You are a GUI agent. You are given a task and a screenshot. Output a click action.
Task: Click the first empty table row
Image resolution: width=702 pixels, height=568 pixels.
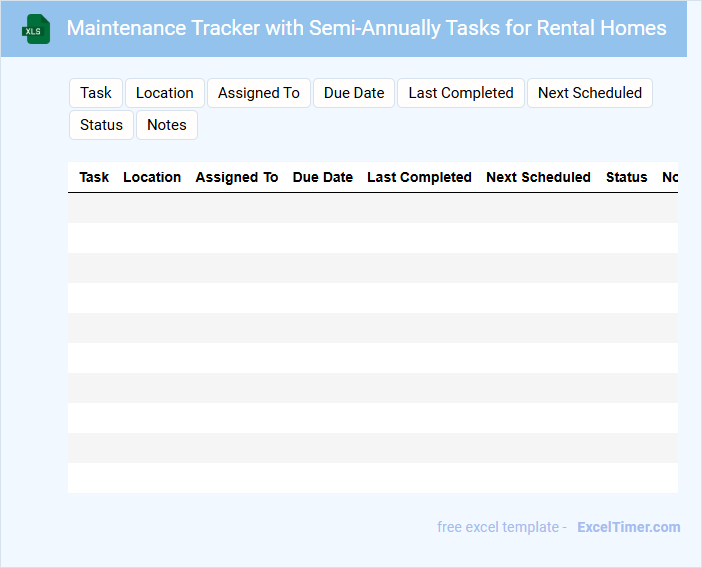[x=372, y=208]
